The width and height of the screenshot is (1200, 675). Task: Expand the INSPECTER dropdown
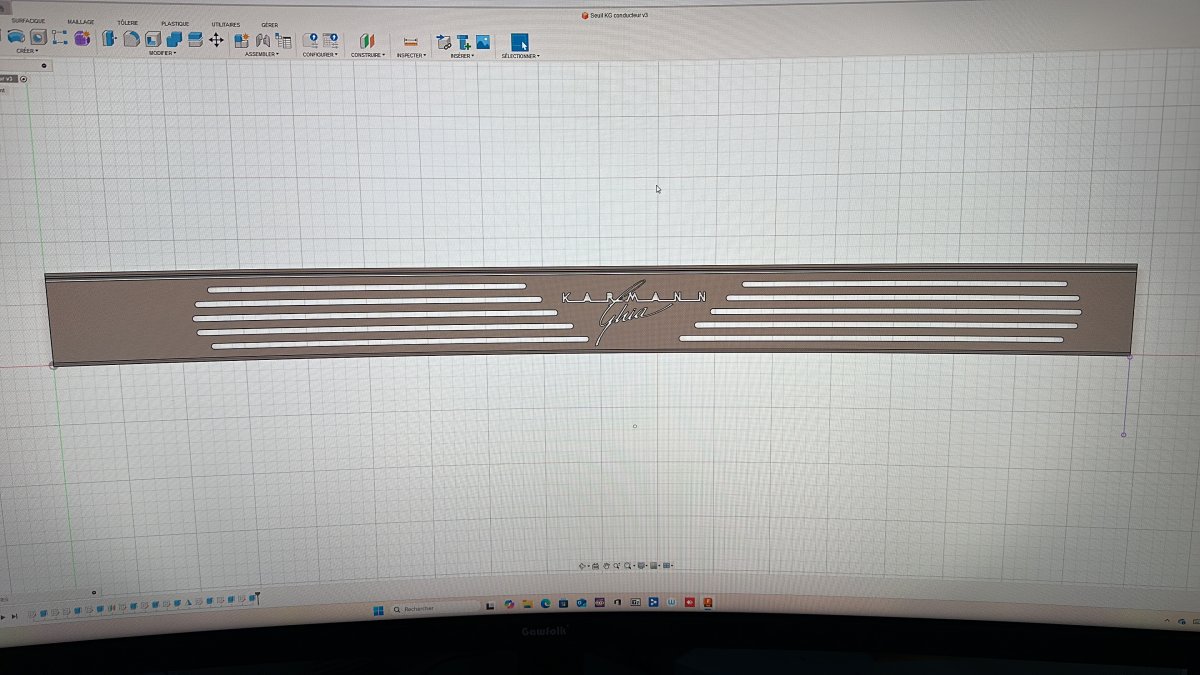[x=411, y=55]
